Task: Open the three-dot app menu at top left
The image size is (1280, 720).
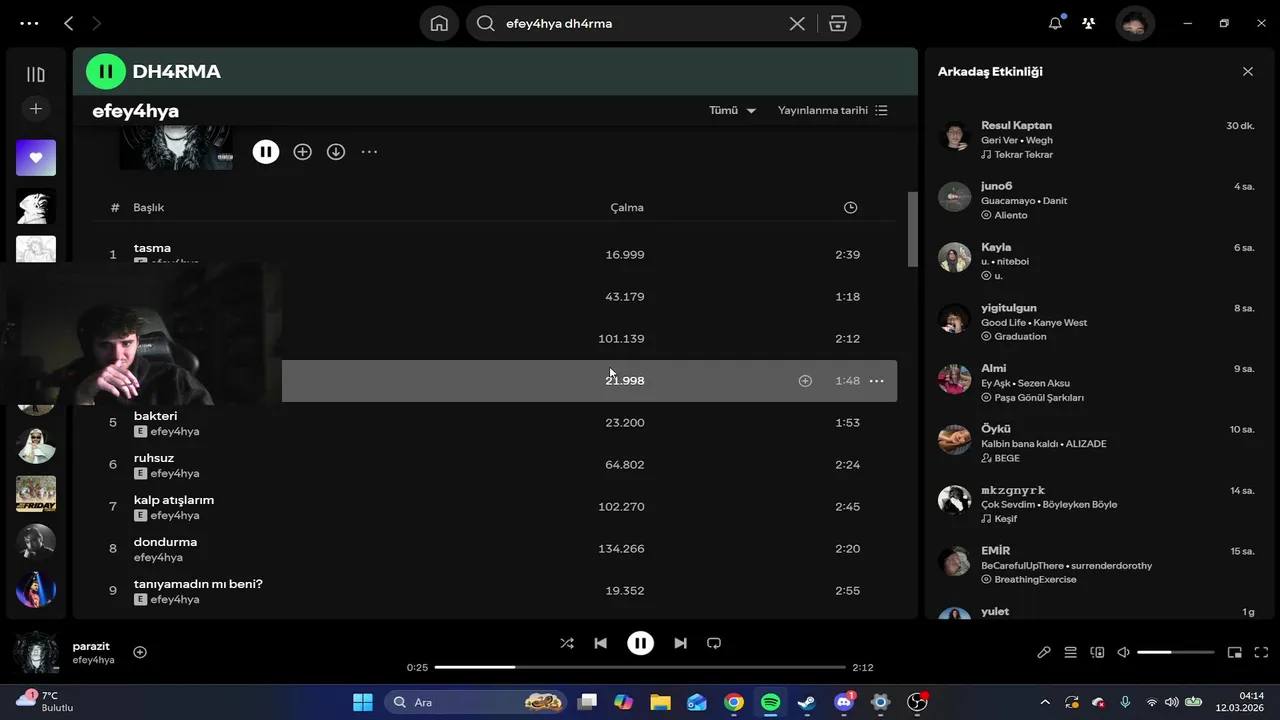Action: (x=29, y=23)
